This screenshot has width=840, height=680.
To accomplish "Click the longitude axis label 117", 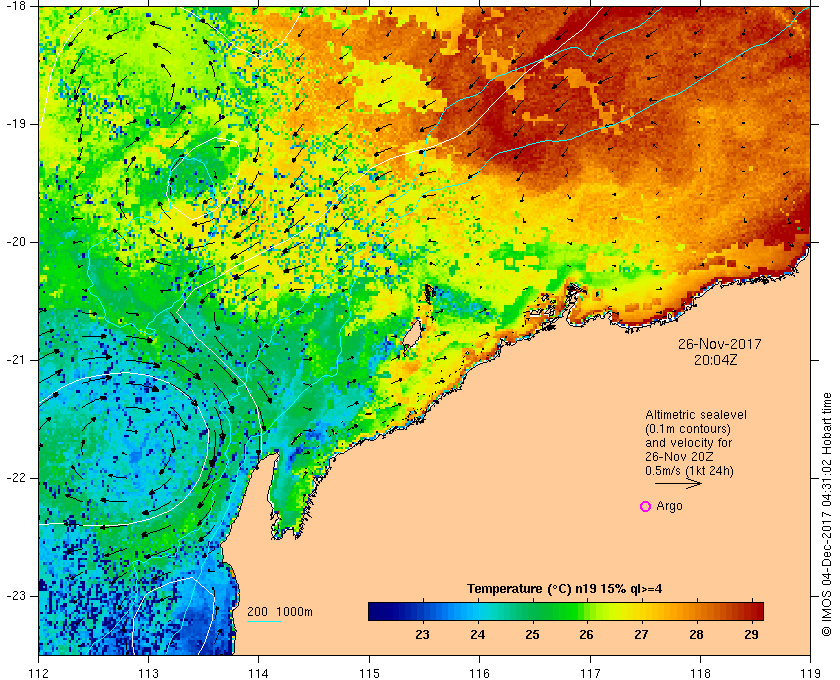I will pos(590,673).
